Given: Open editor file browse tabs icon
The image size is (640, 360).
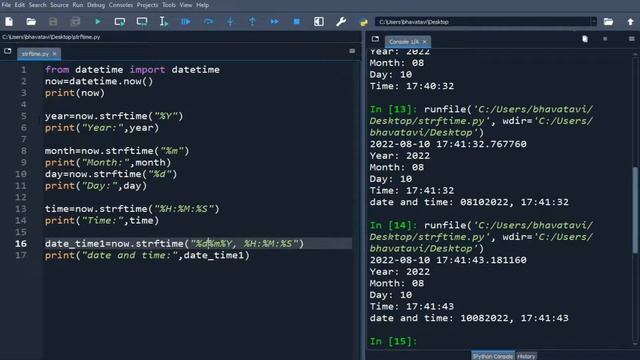Looking at the screenshot, I should tap(8, 51).
